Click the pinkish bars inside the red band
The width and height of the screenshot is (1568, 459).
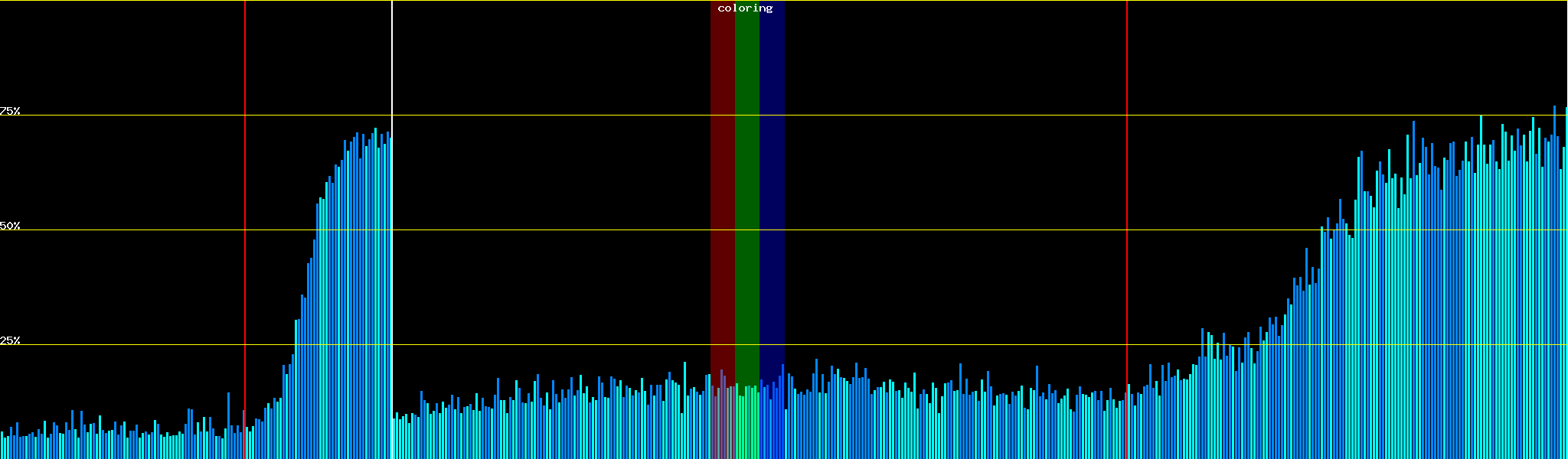tap(722, 421)
